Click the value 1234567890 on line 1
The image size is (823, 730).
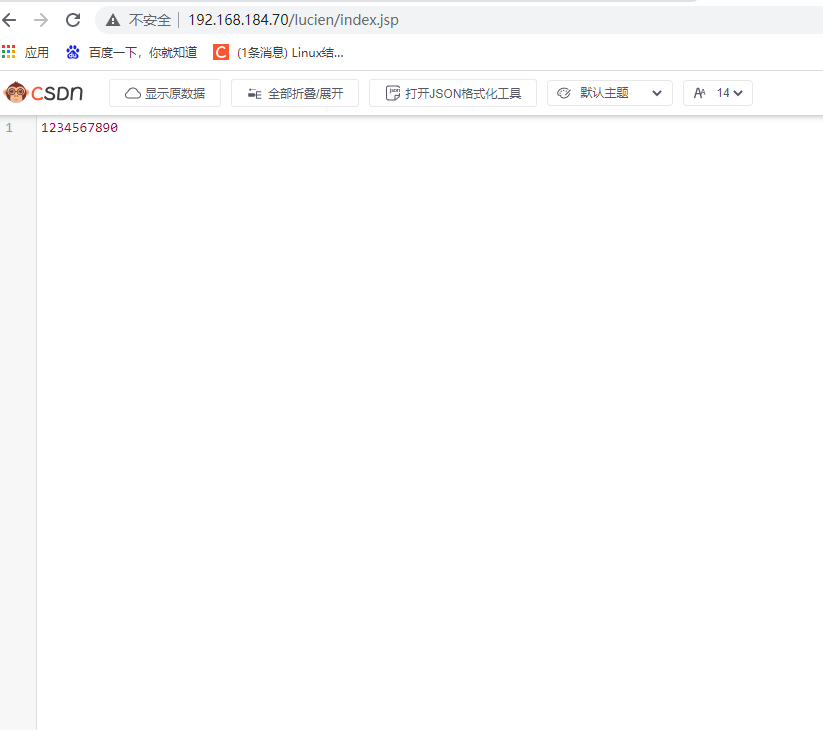[80, 128]
